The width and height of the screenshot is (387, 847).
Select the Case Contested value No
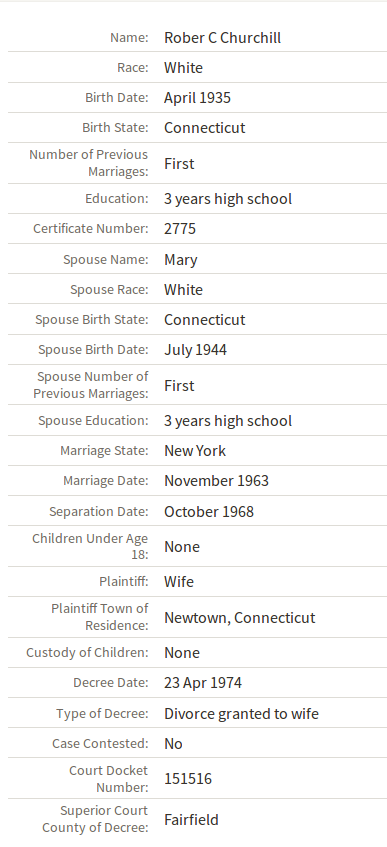(173, 744)
